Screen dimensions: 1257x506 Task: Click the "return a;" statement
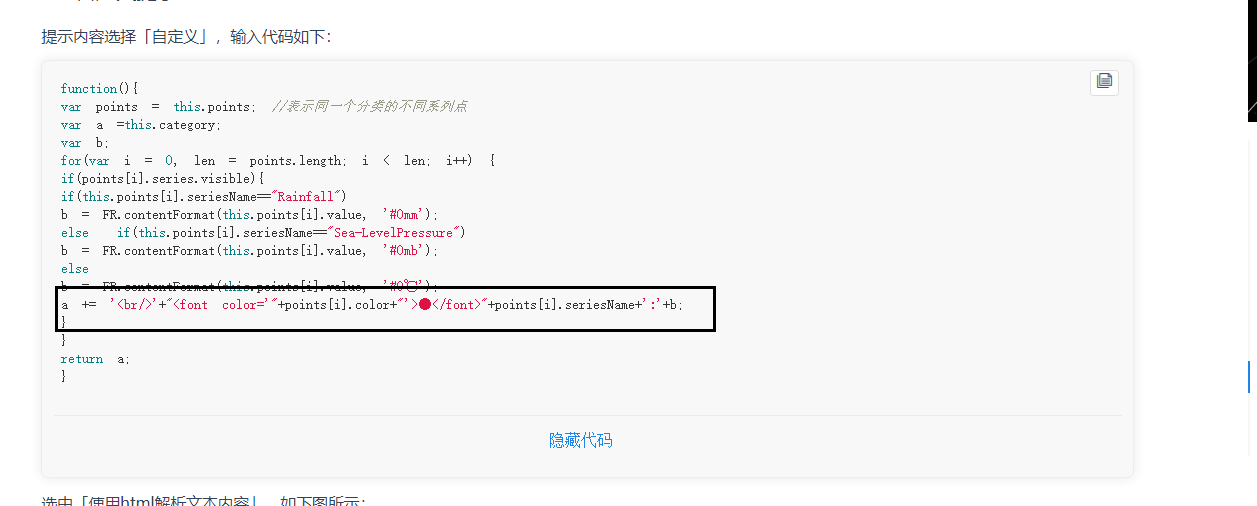(x=95, y=359)
